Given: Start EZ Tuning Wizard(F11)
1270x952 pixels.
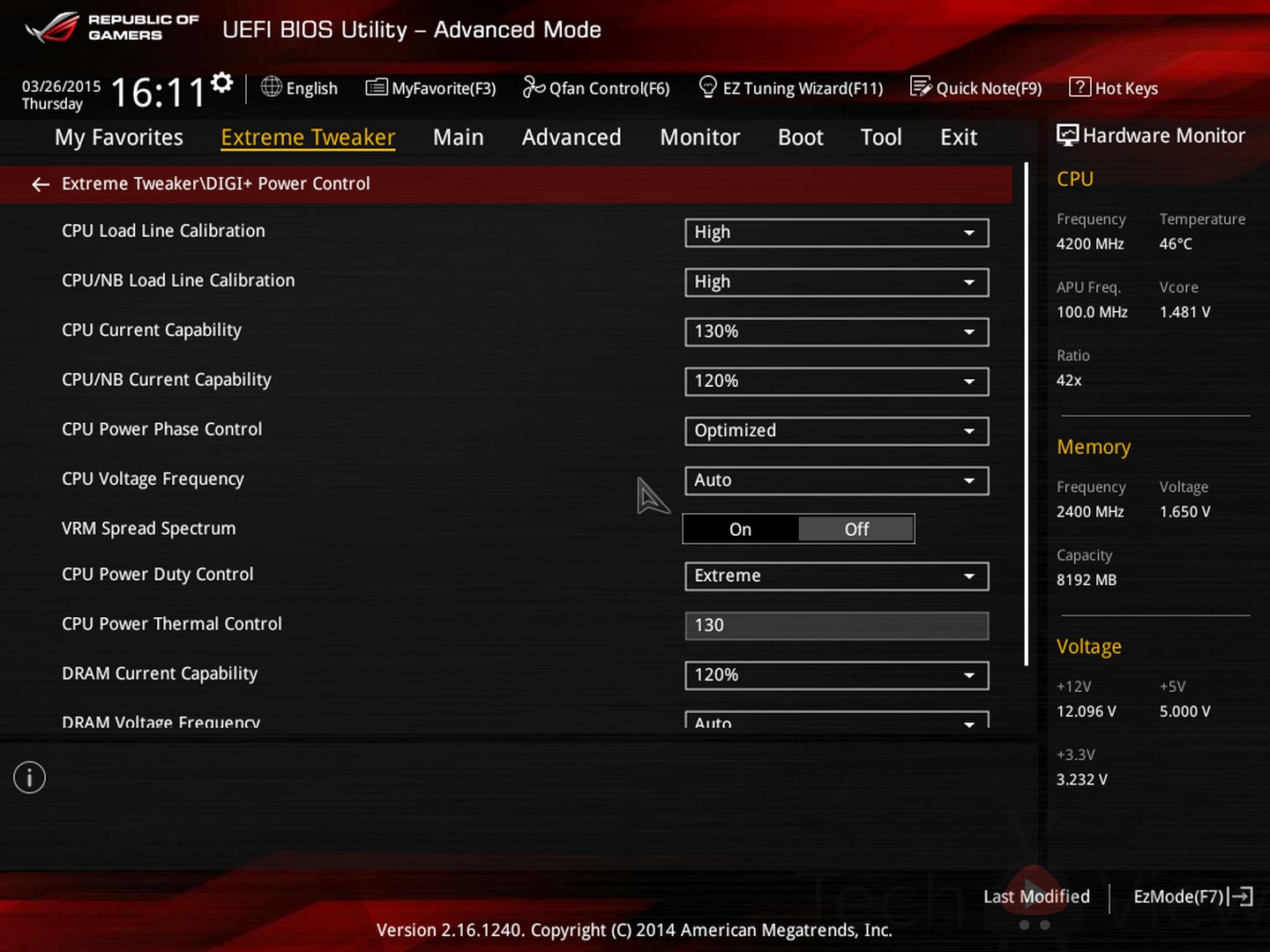Looking at the screenshot, I should tap(791, 88).
